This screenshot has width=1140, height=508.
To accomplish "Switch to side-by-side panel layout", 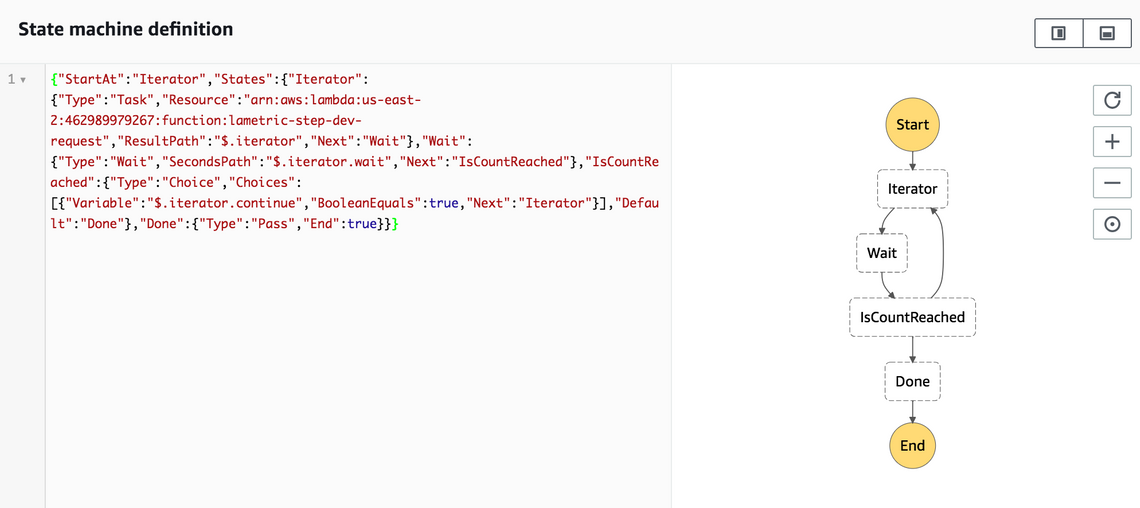I will point(1058,33).
